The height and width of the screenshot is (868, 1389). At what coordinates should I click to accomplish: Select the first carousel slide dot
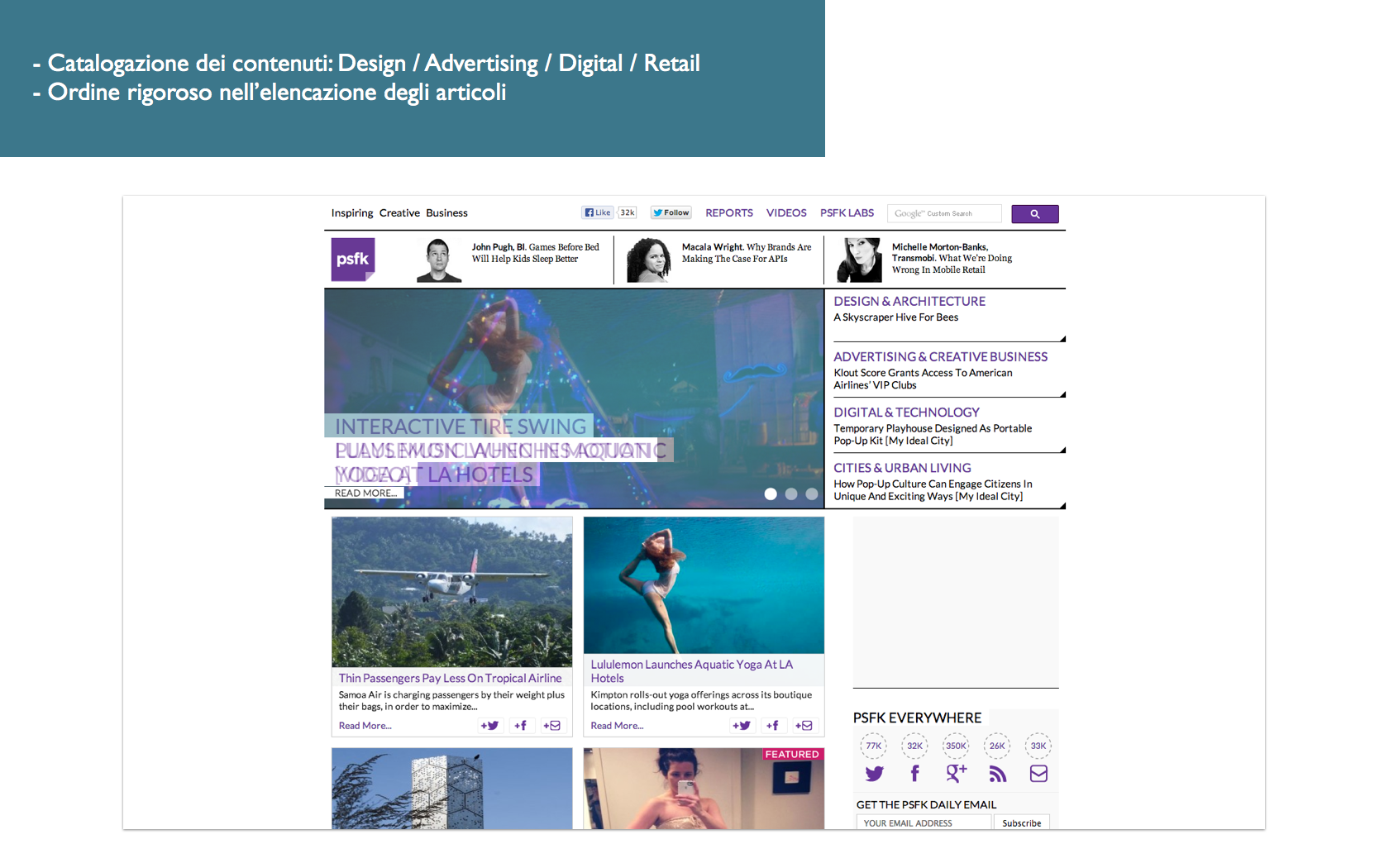[771, 494]
